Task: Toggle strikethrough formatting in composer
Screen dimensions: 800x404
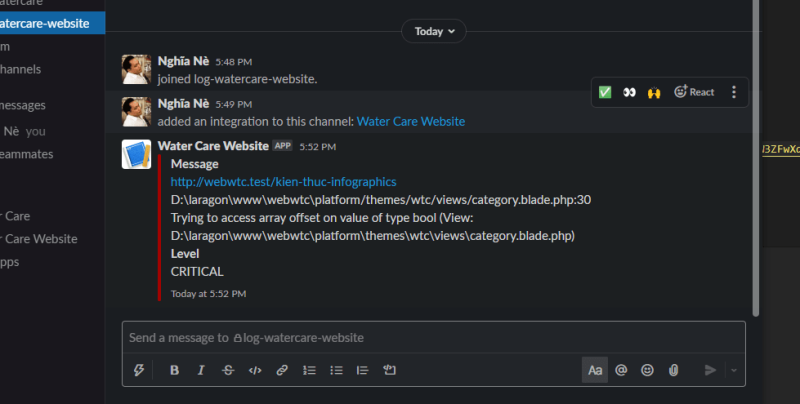Action: (x=228, y=370)
